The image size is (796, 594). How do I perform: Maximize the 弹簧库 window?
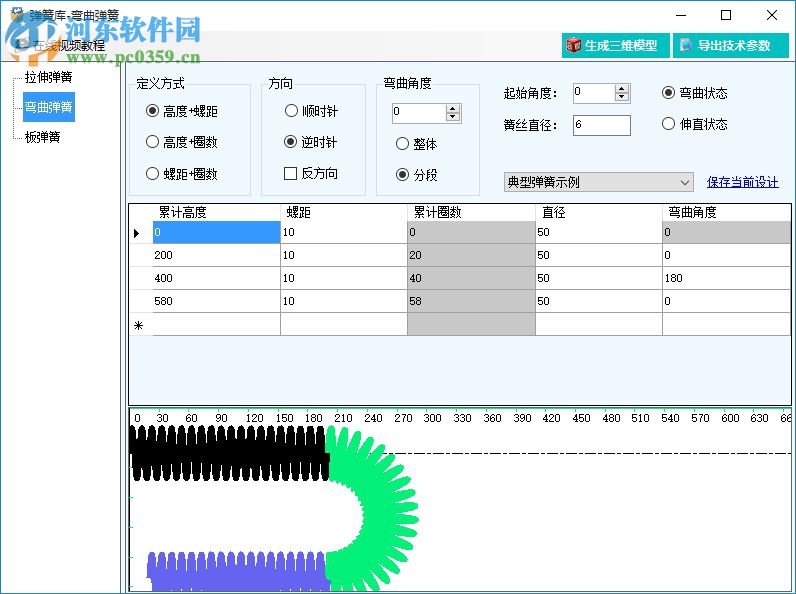(726, 15)
